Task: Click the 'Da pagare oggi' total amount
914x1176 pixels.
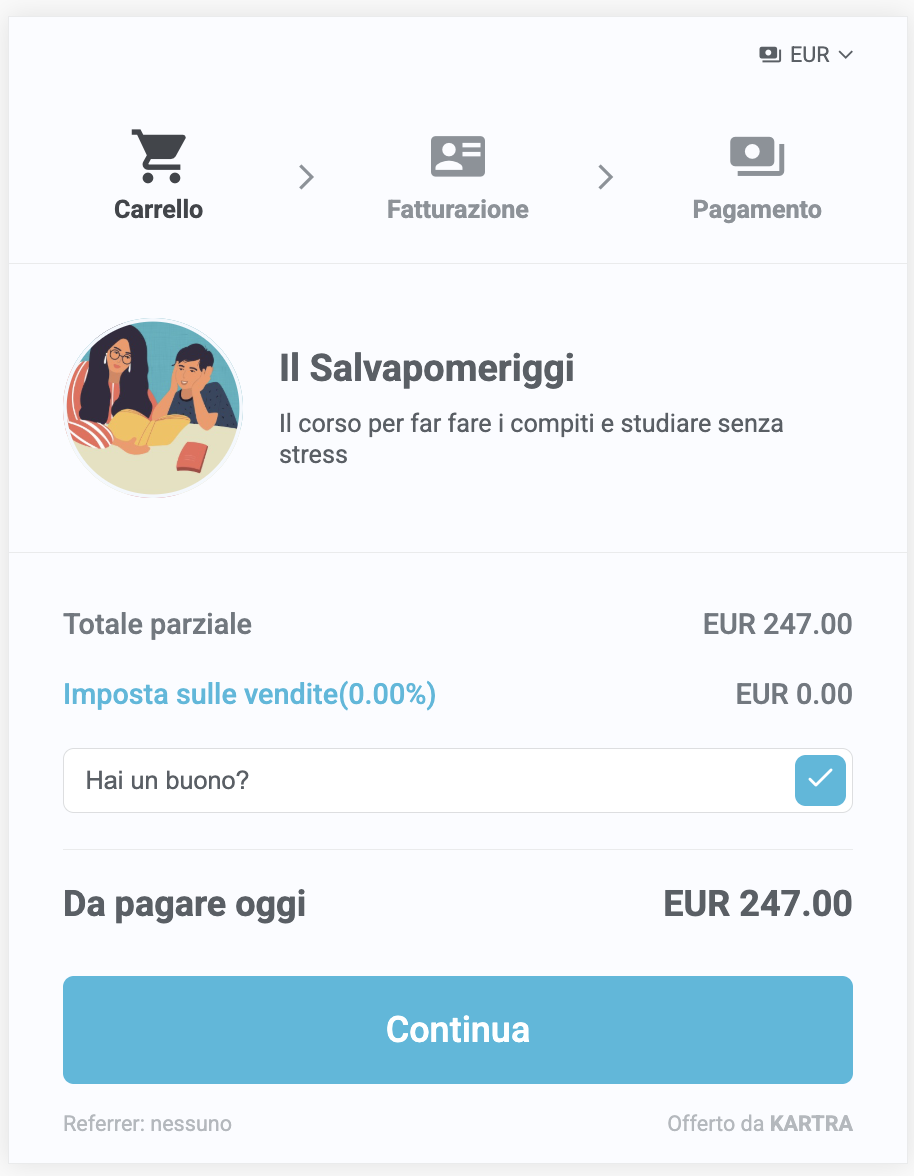Action: coord(757,904)
